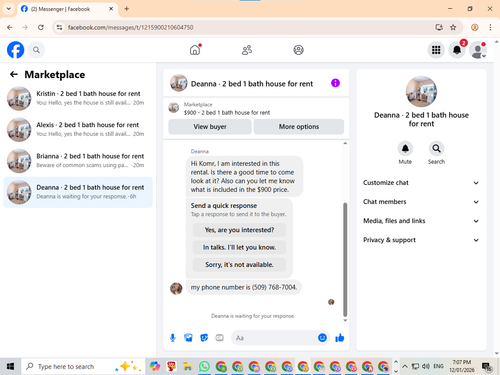Send a voice clip microphone icon
Viewport: 500px width, 375px height.
173,338
